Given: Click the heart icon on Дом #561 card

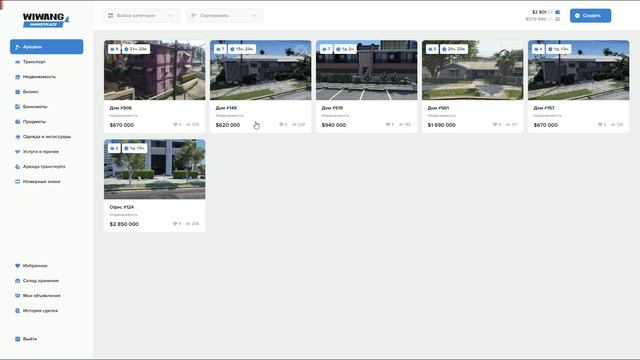Looking at the screenshot, I should (x=495, y=124).
